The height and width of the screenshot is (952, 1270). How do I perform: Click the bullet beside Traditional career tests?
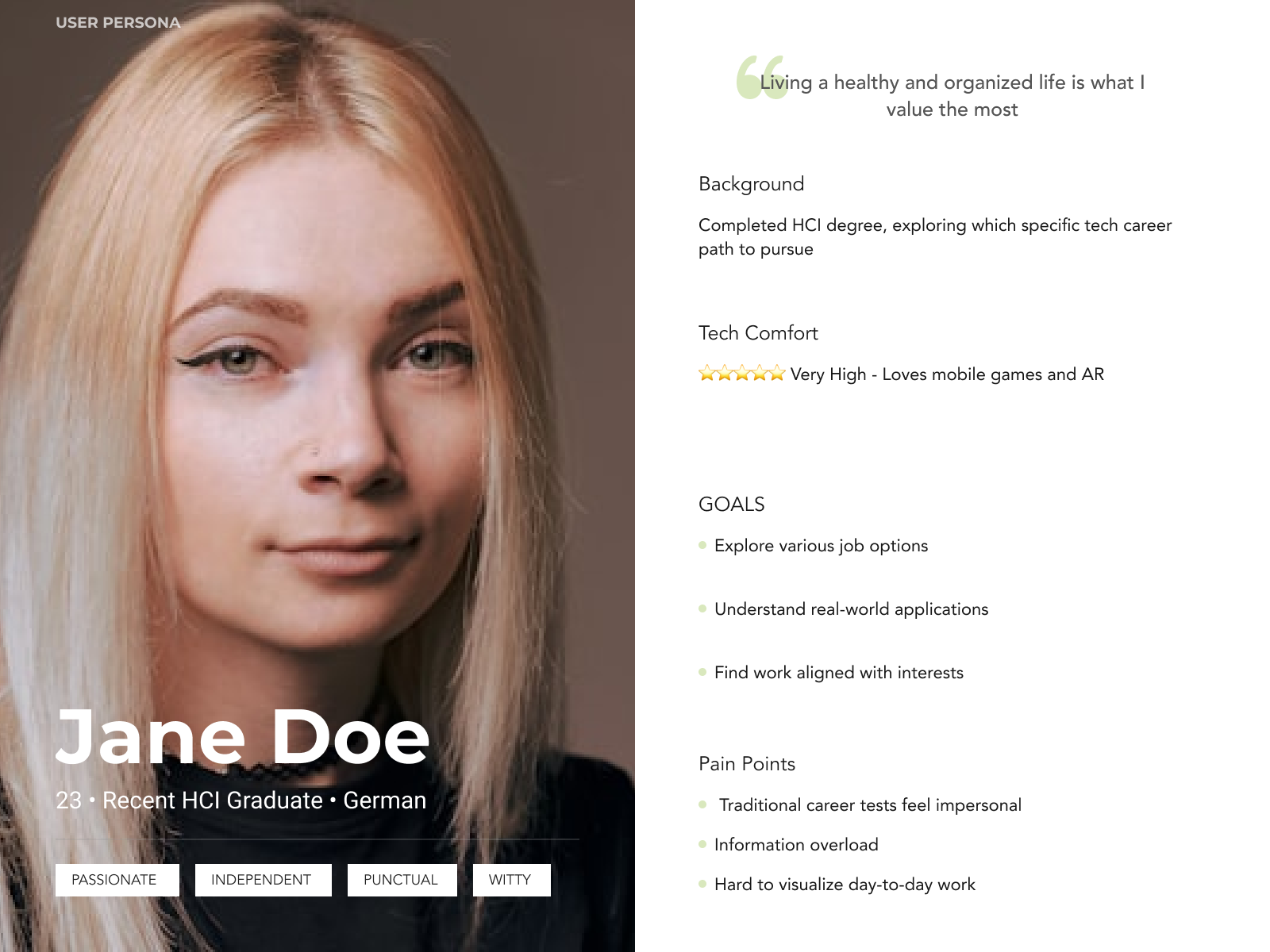702,804
